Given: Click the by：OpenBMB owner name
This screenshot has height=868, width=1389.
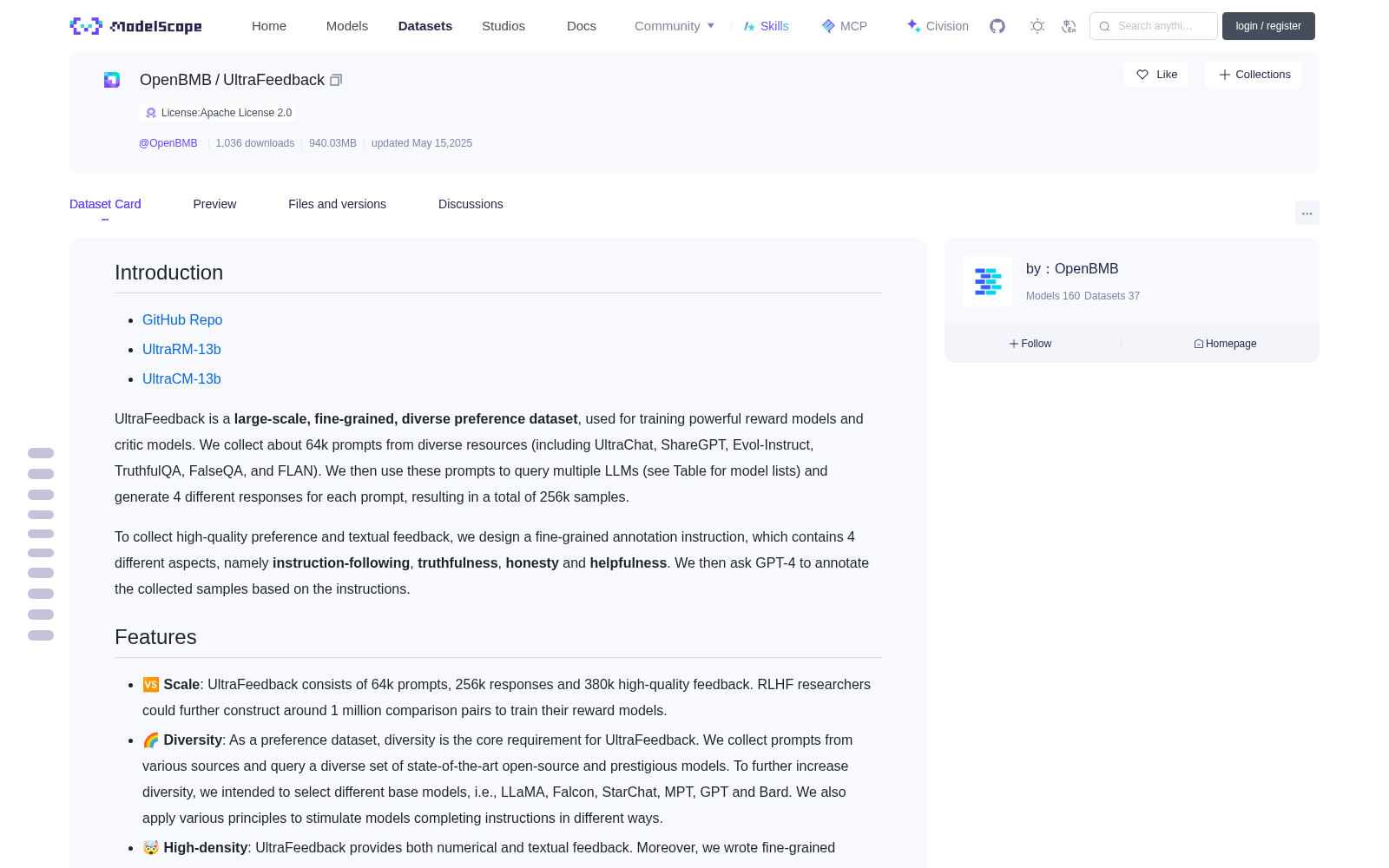Looking at the screenshot, I should (1072, 269).
